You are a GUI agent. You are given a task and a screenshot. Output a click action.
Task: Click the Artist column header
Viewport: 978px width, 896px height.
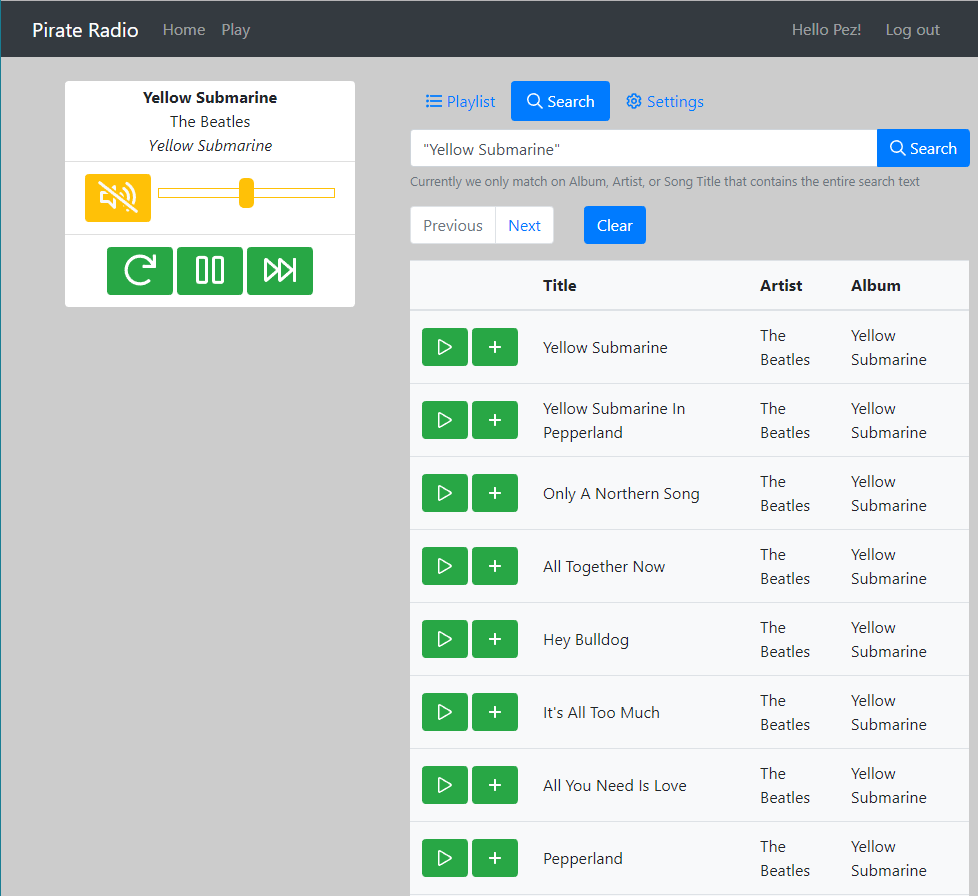(x=781, y=286)
